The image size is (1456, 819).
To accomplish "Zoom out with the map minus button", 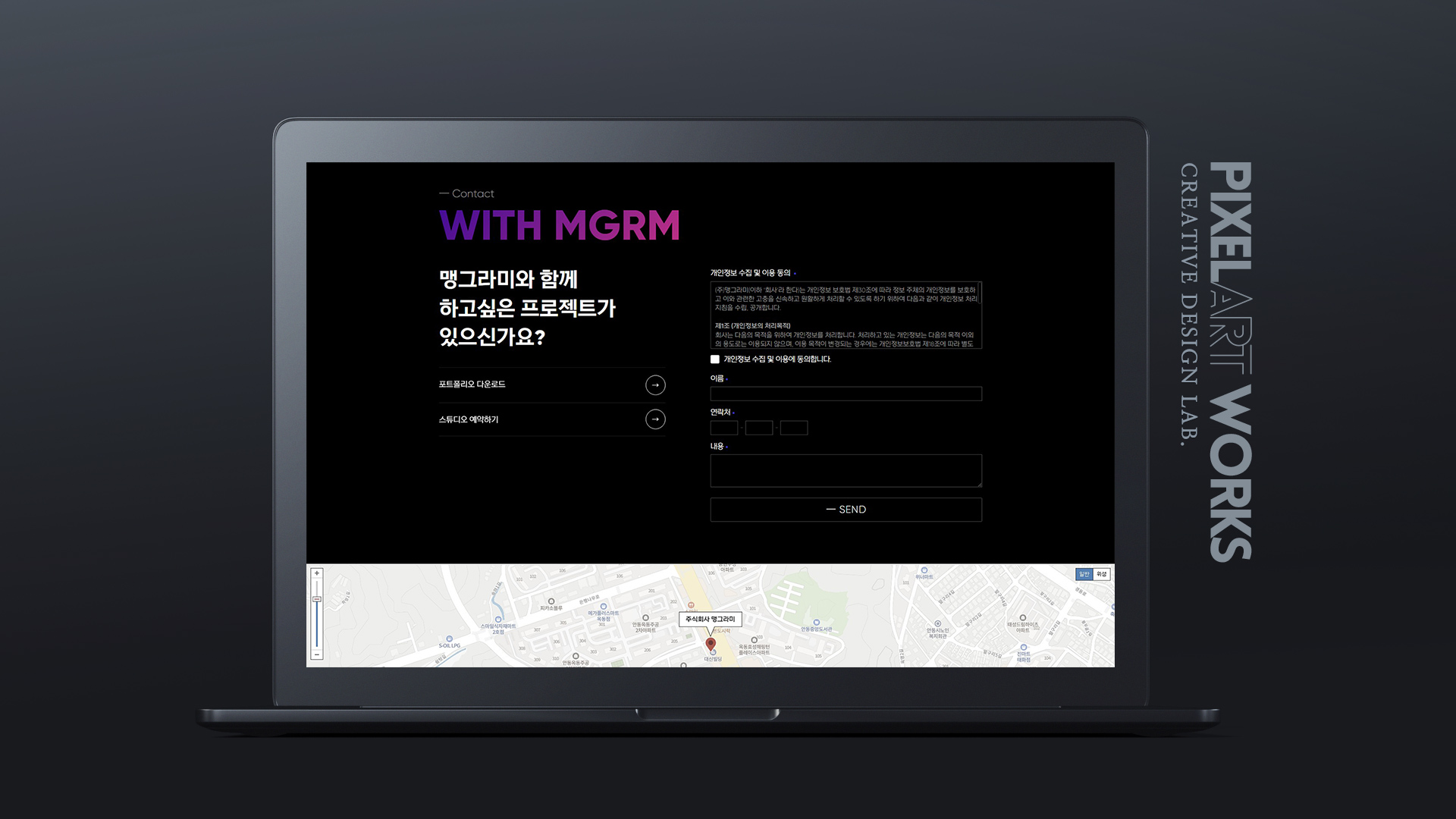I will pos(317,654).
